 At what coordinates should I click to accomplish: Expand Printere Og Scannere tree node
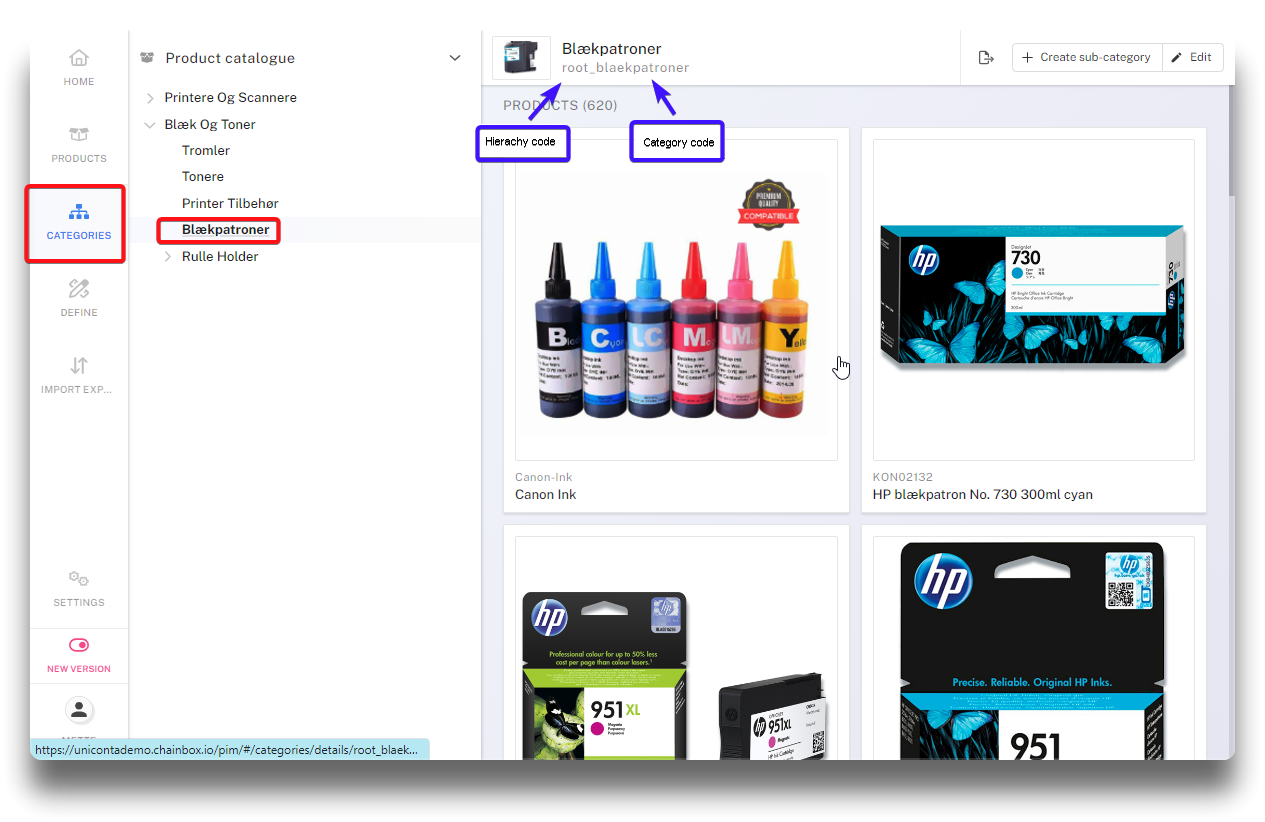150,98
